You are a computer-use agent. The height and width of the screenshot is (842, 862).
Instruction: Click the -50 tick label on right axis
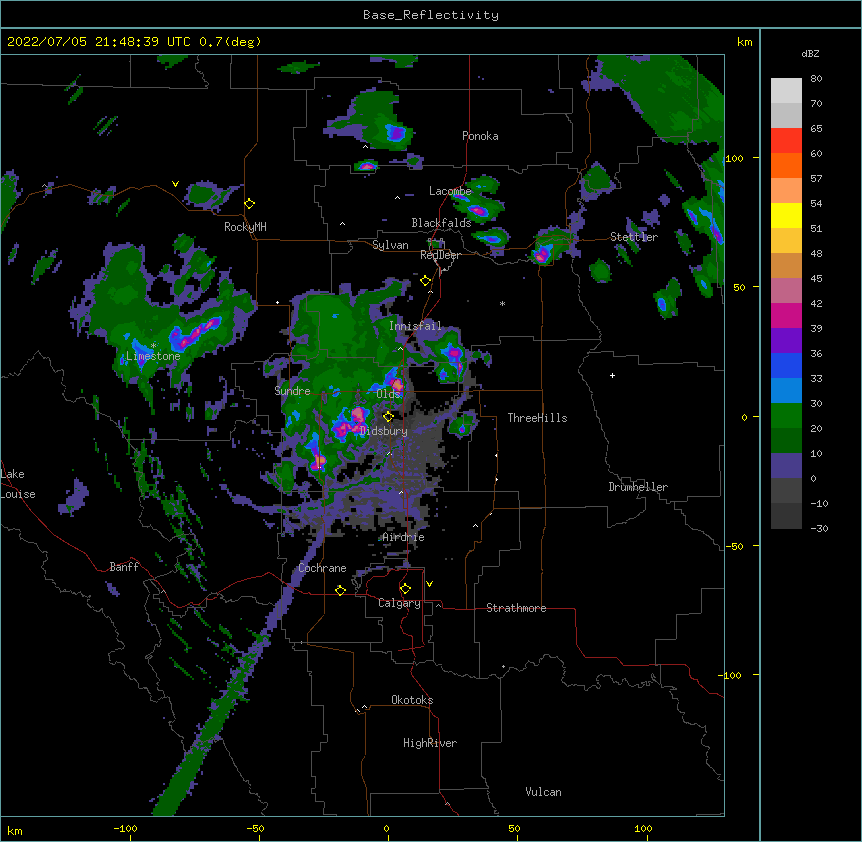734,546
